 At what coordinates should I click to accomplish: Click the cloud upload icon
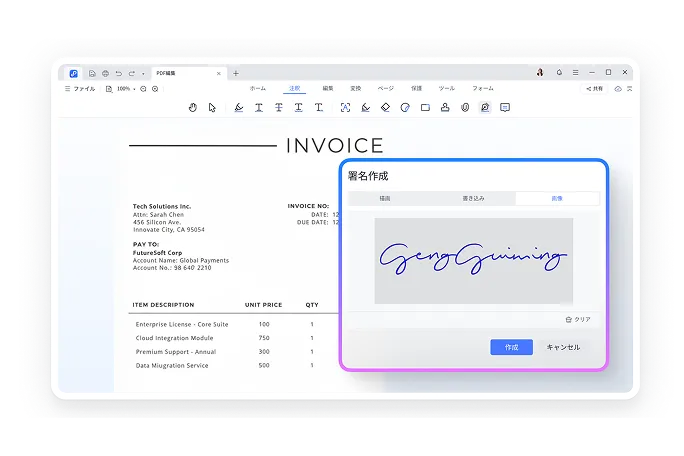(618, 89)
